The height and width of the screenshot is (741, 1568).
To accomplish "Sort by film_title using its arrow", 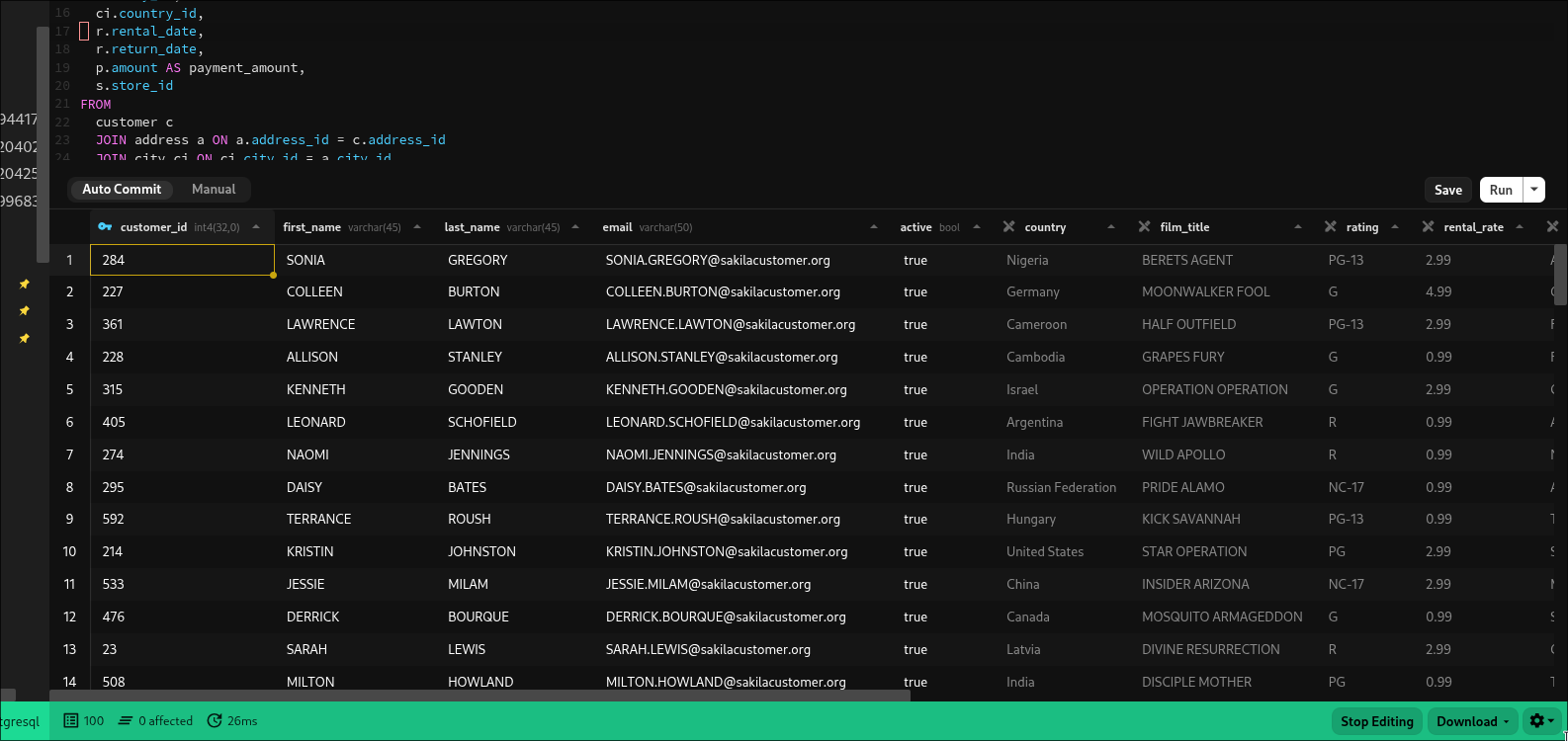I will (x=1298, y=227).
